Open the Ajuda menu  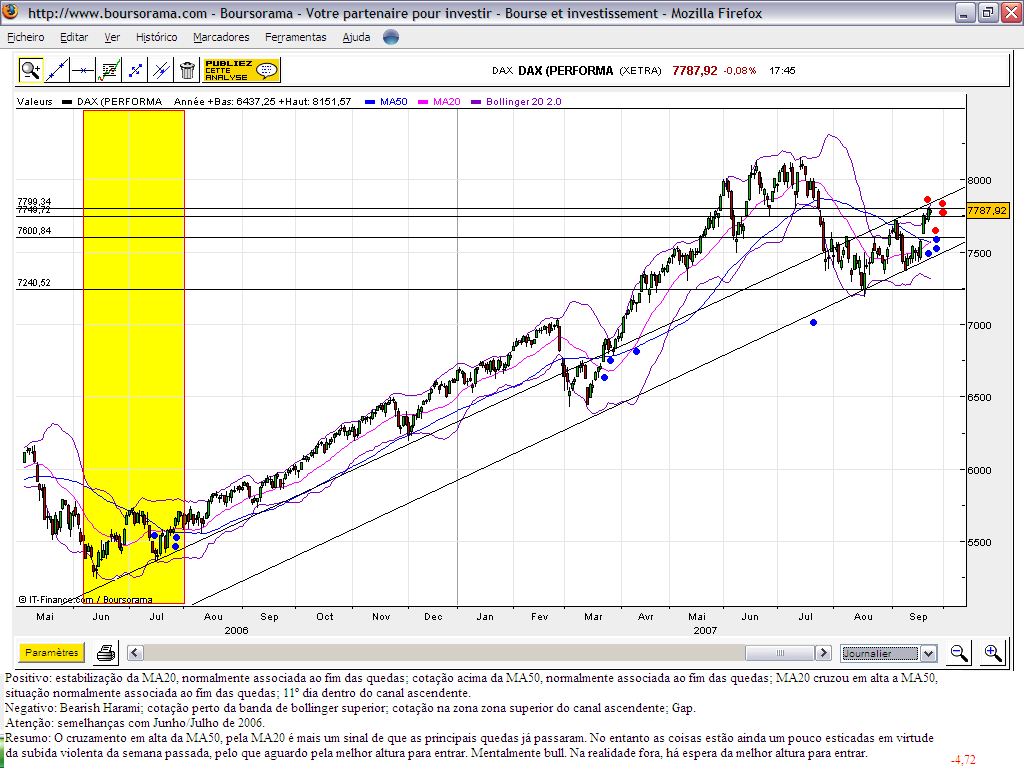pyautogui.click(x=357, y=37)
